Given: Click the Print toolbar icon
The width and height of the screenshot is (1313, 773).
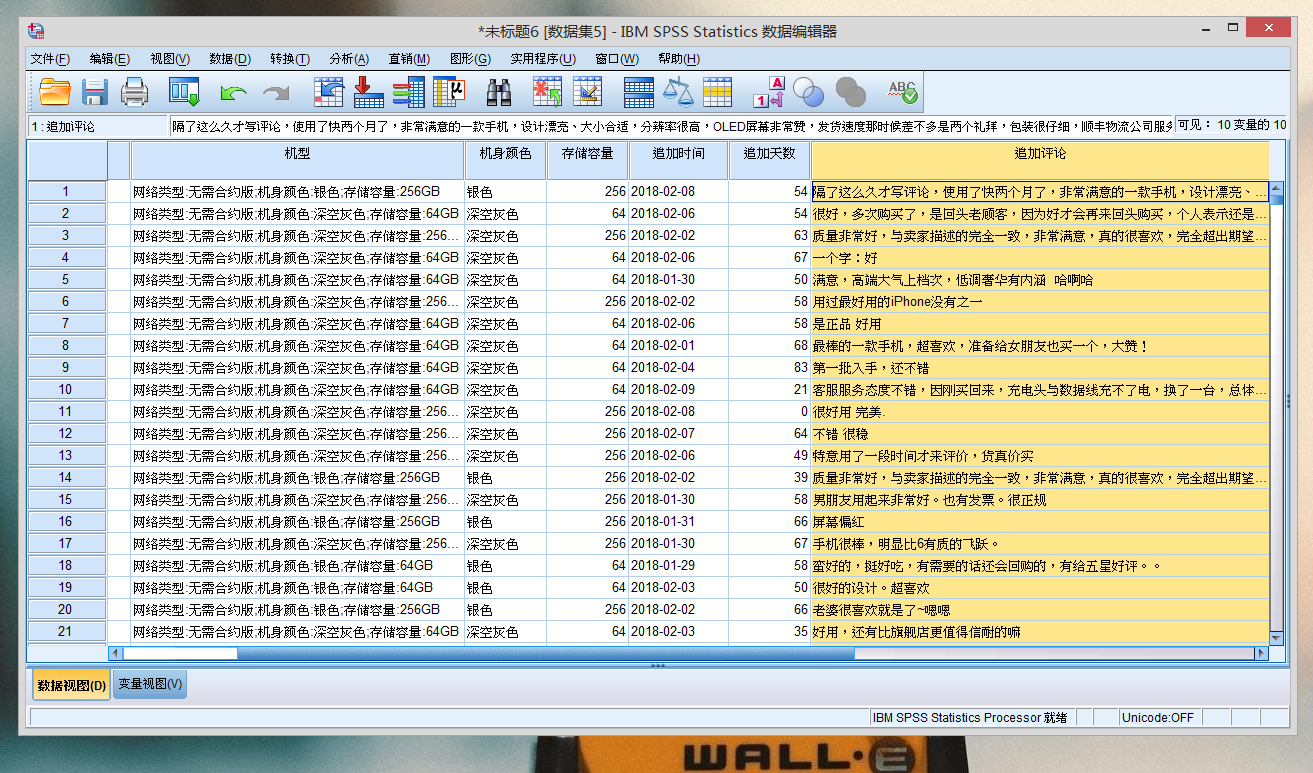Looking at the screenshot, I should (135, 93).
